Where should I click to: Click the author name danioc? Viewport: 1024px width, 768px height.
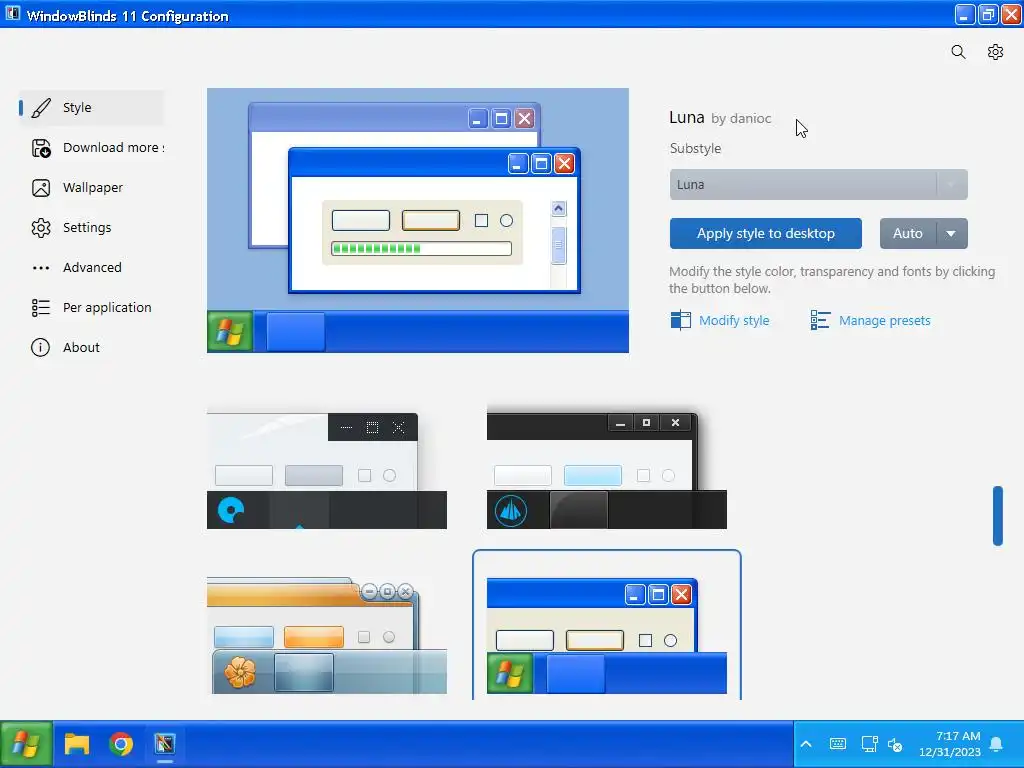click(750, 119)
